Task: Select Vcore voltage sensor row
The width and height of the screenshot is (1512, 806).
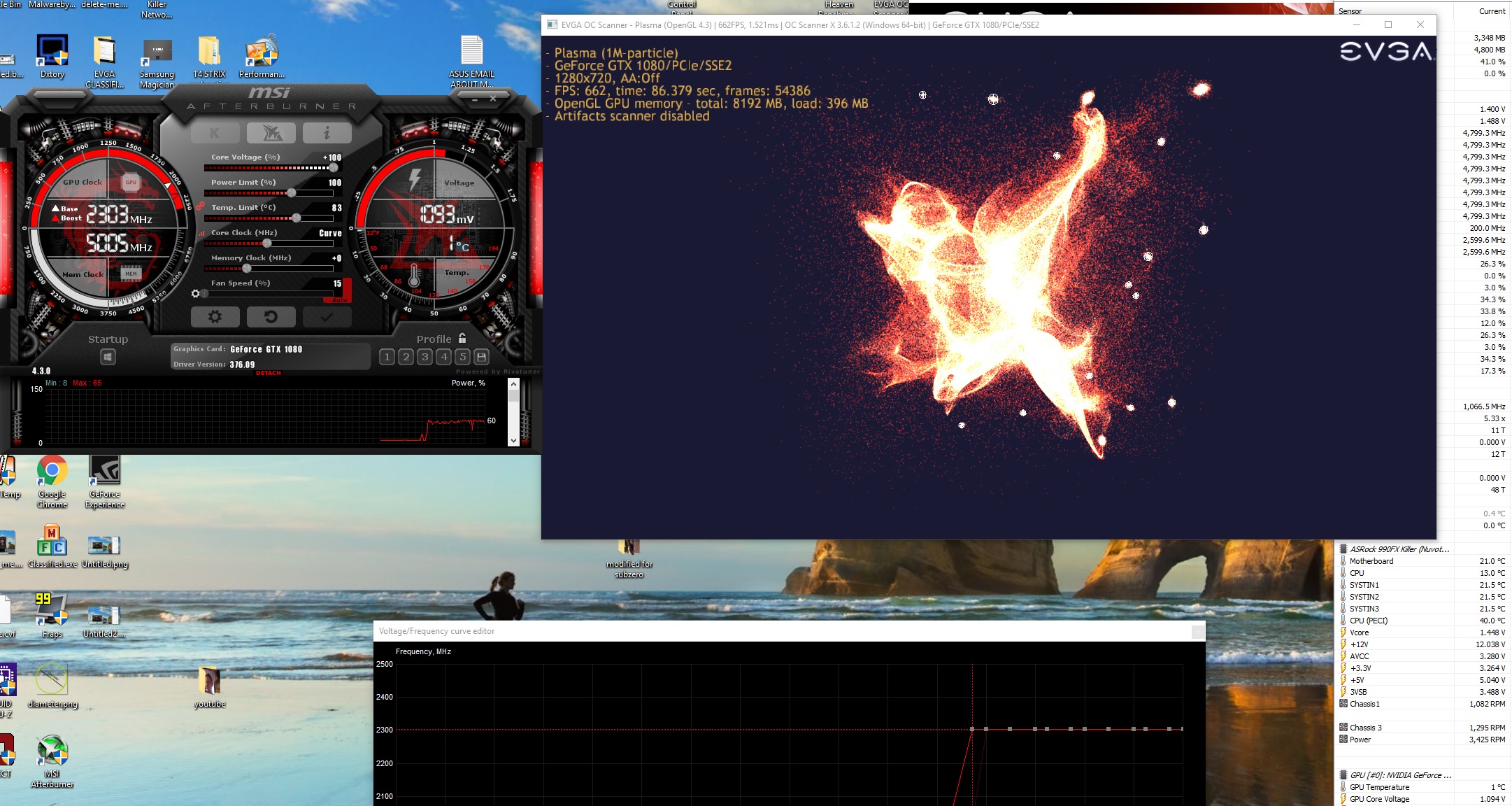Action: coord(1422,632)
